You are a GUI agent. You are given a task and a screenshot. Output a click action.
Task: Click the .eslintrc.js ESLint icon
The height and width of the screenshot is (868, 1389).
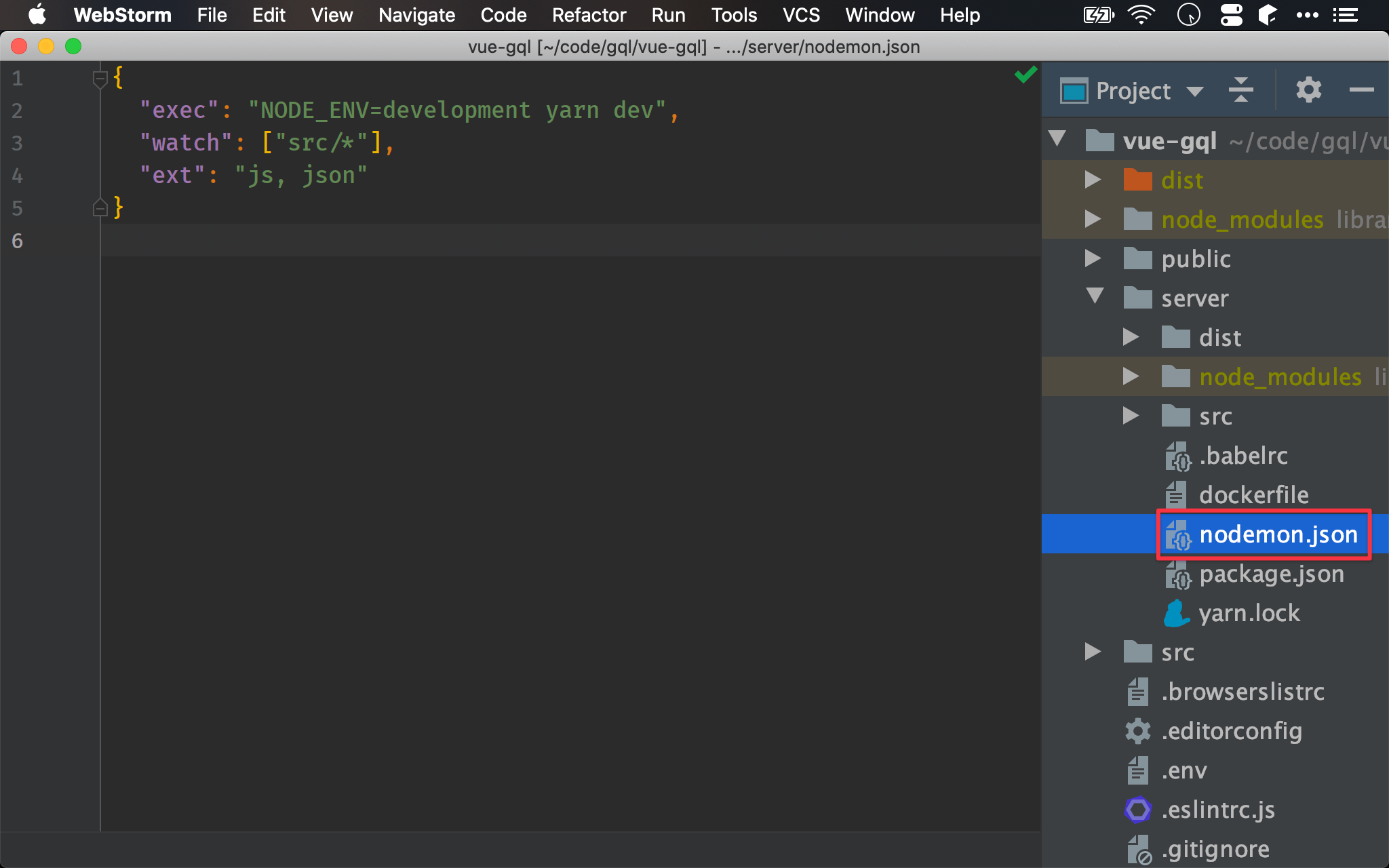coord(1138,810)
